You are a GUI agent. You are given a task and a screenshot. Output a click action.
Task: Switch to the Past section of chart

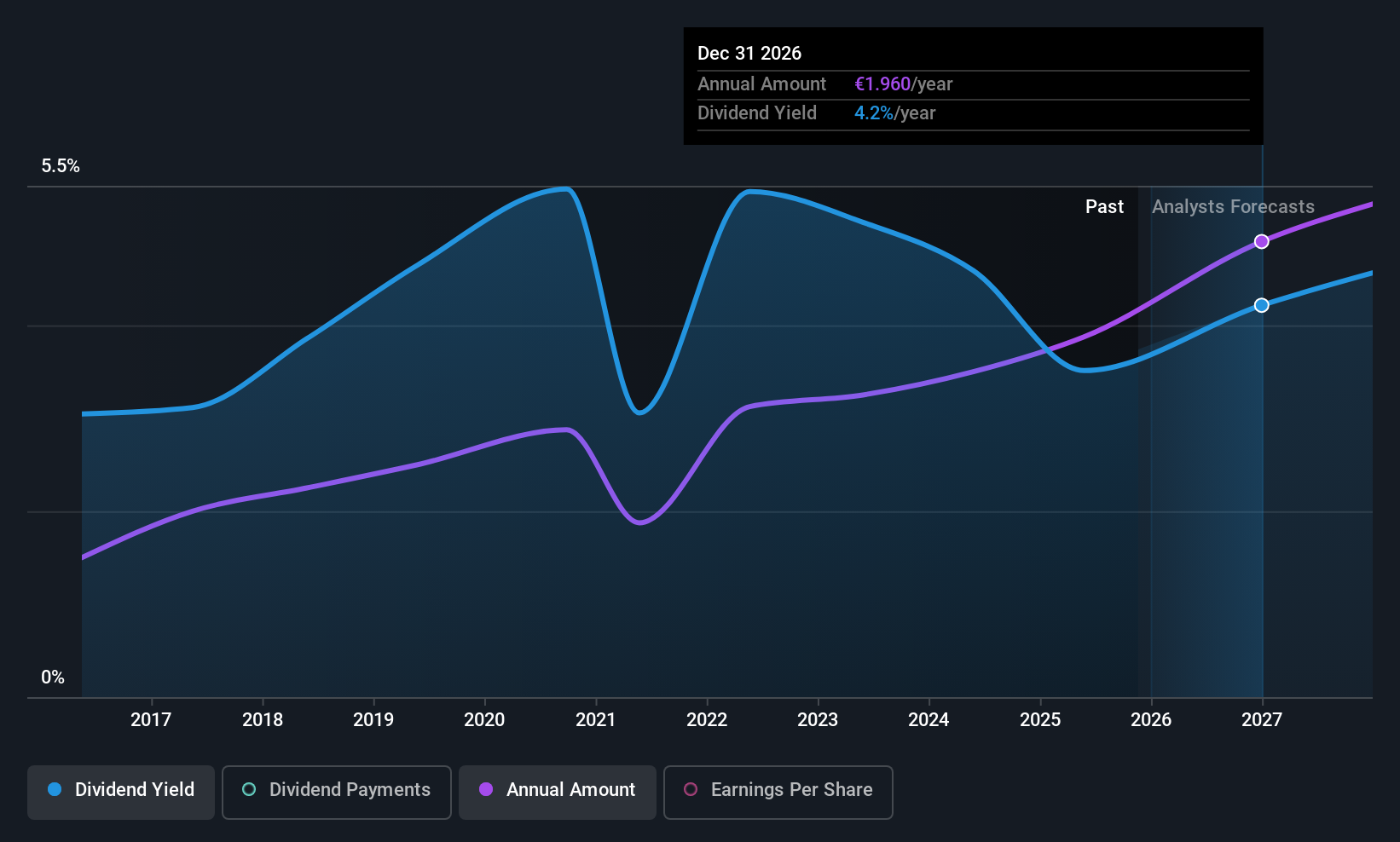click(x=1104, y=206)
